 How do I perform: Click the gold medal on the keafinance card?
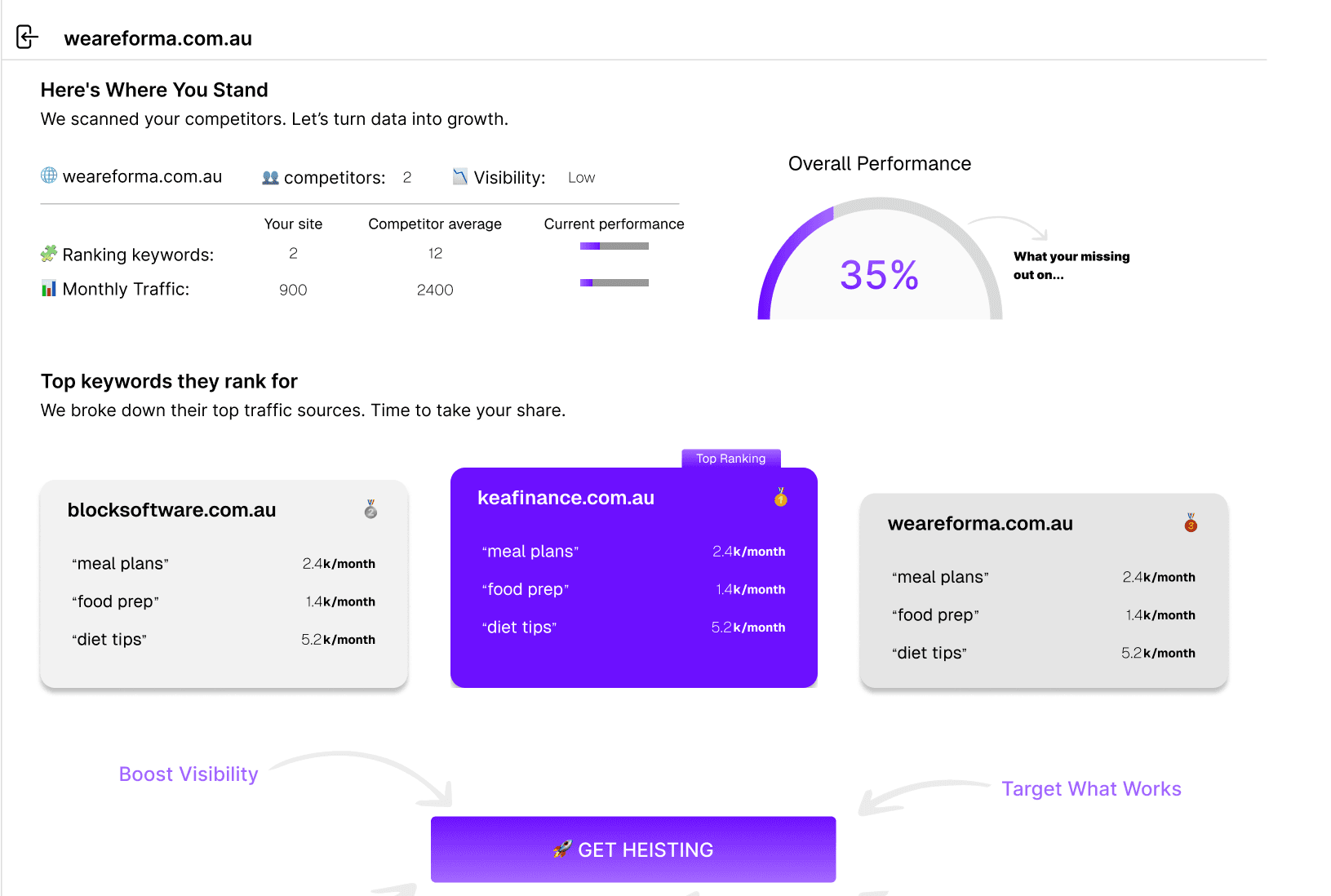coord(779,499)
